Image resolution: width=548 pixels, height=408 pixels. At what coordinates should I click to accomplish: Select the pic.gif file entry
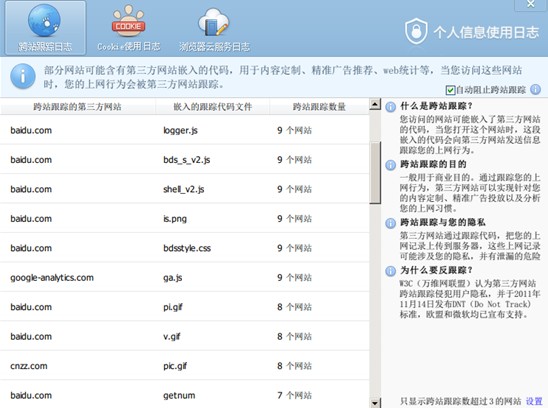tap(175, 366)
